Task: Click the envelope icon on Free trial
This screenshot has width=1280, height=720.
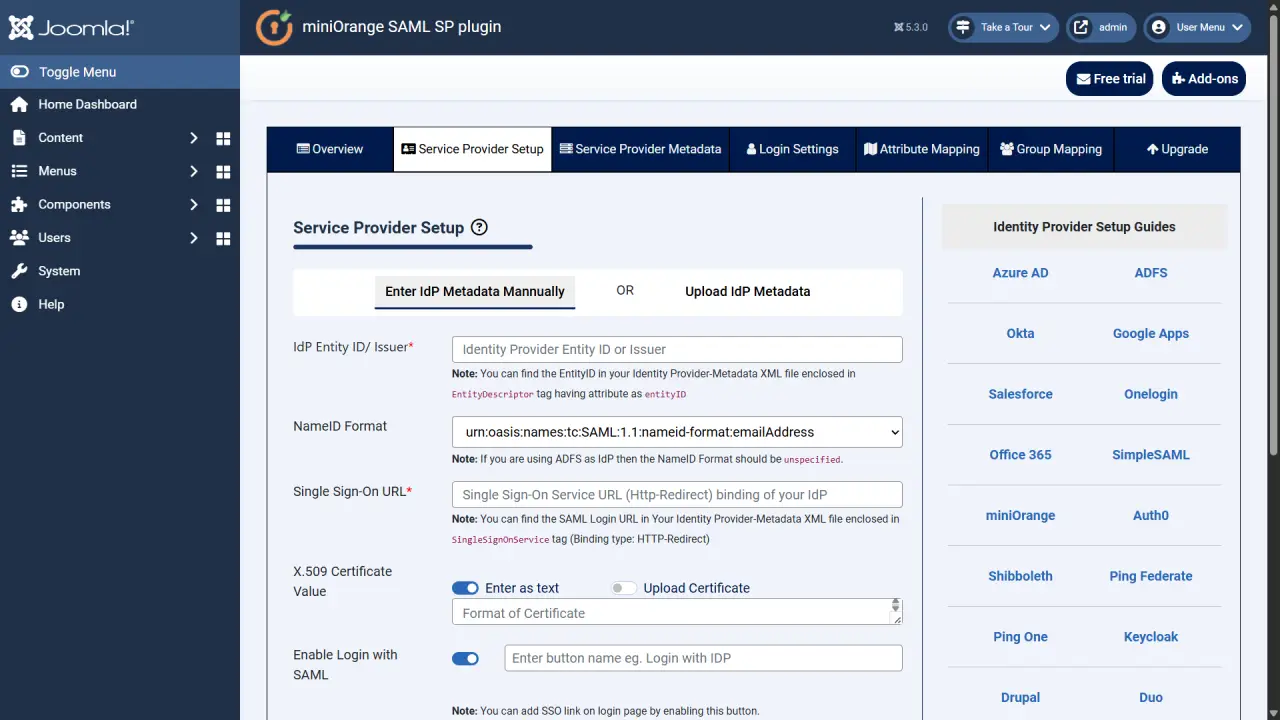Action: click(1083, 79)
